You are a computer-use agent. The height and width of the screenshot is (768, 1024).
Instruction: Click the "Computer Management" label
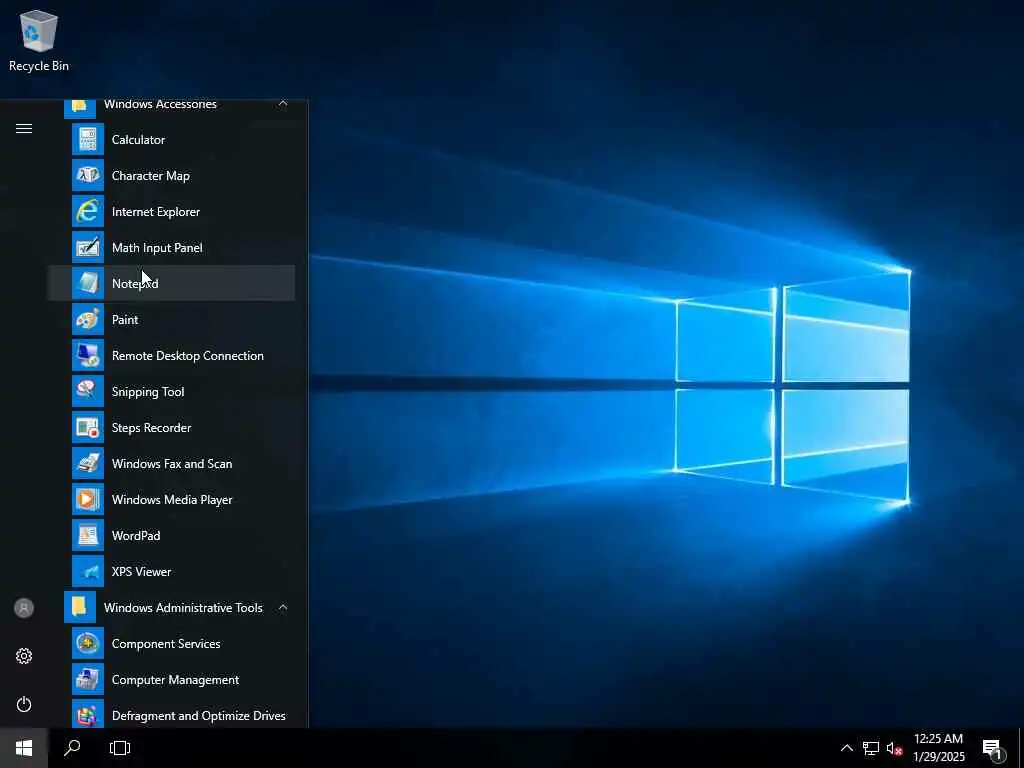176,679
